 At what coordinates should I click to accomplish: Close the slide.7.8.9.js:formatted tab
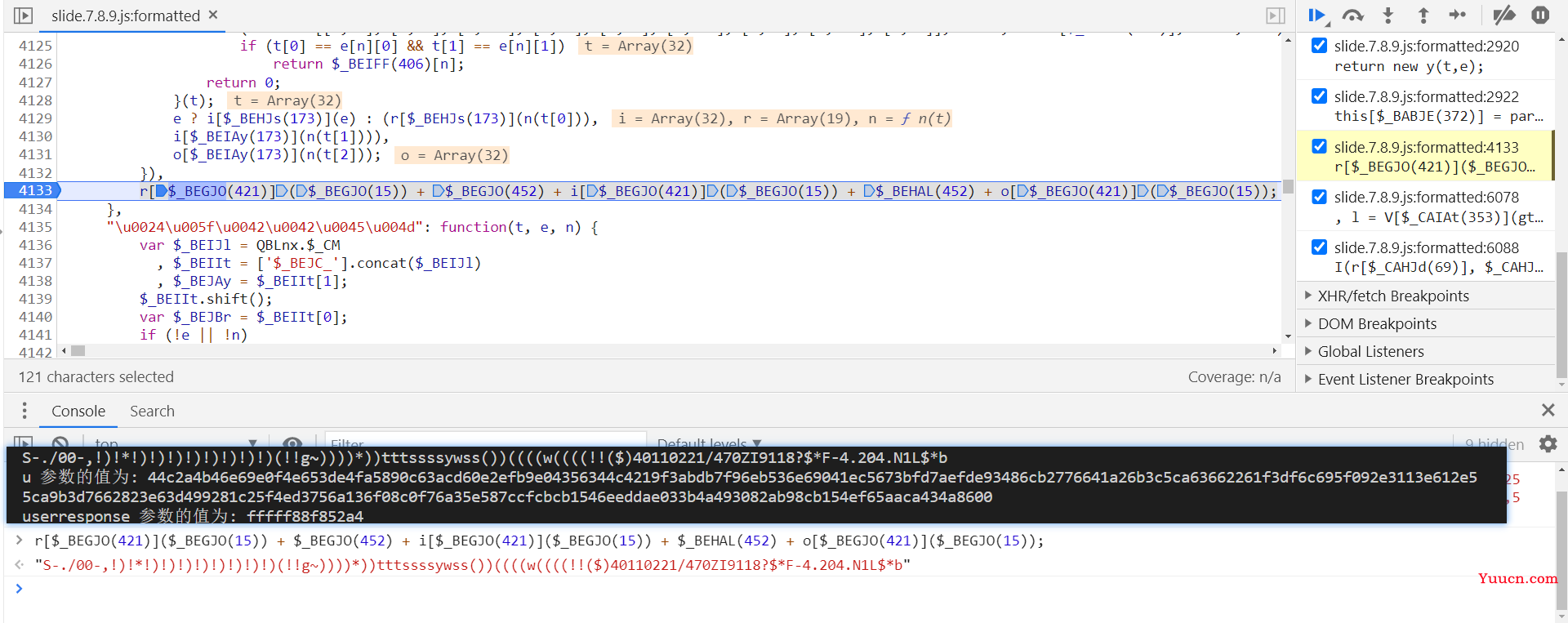pyautogui.click(x=213, y=15)
